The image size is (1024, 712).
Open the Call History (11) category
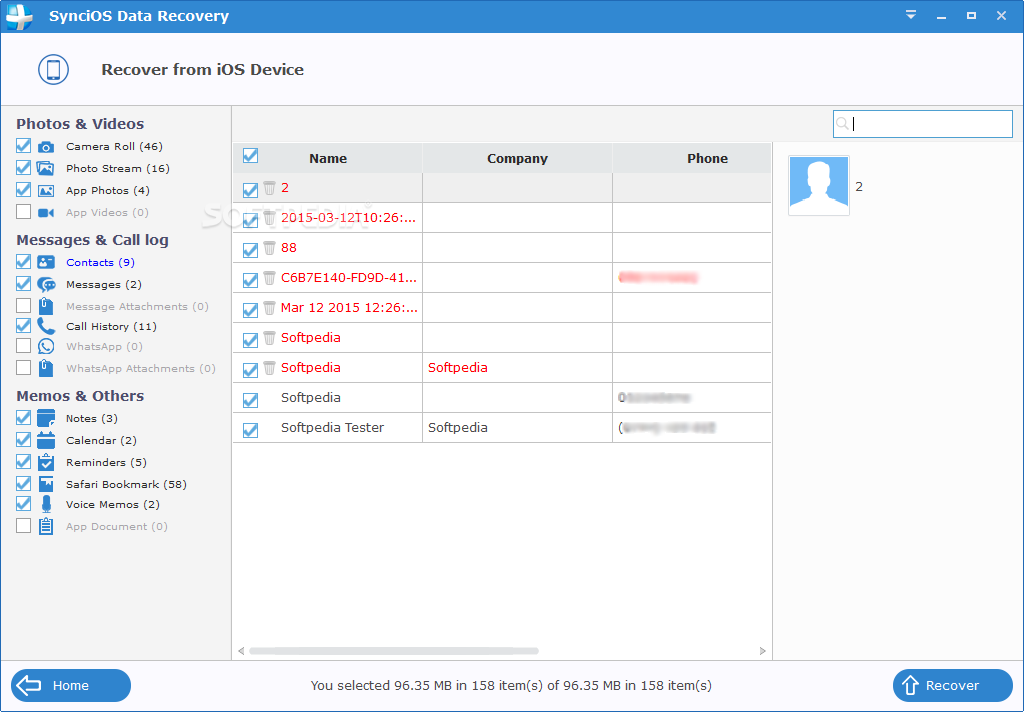[x=111, y=327]
